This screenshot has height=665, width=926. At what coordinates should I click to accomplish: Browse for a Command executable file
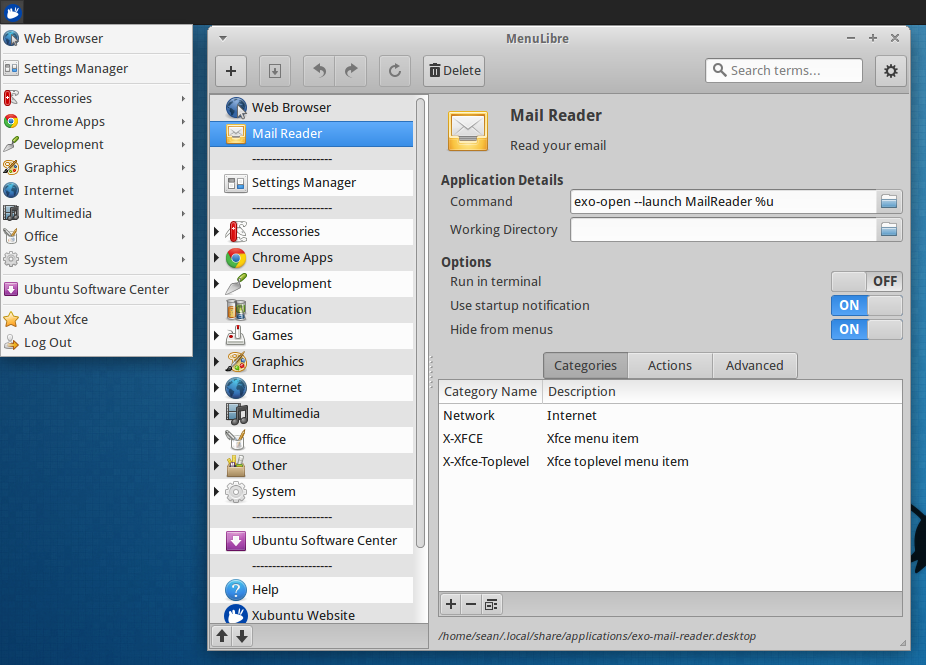click(x=889, y=201)
